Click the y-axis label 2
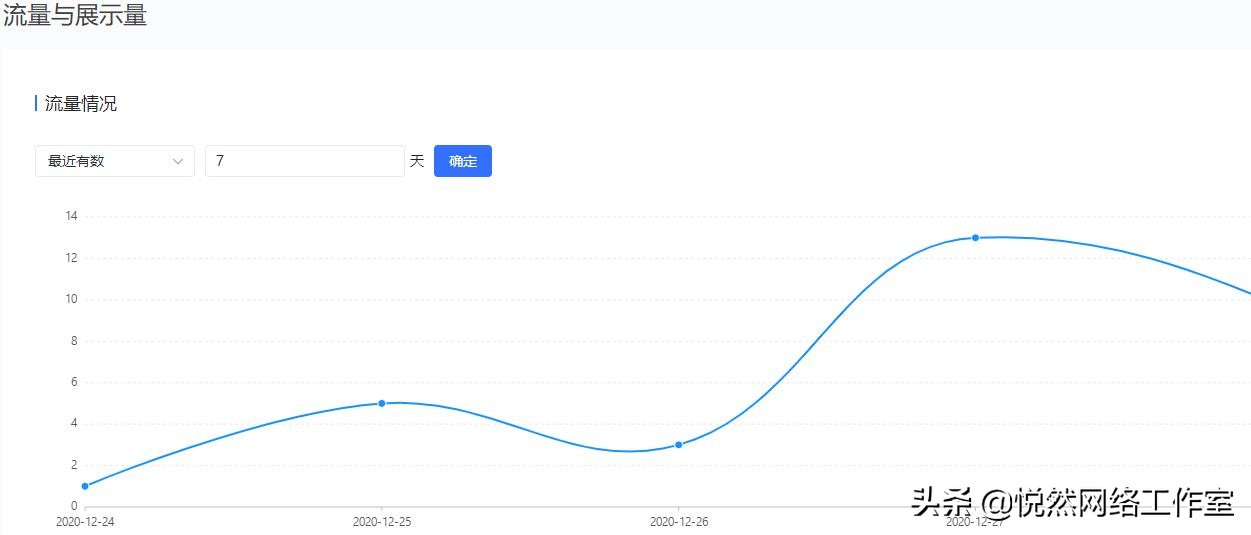Viewport: 1251px width, 535px height. pyautogui.click(x=73, y=465)
